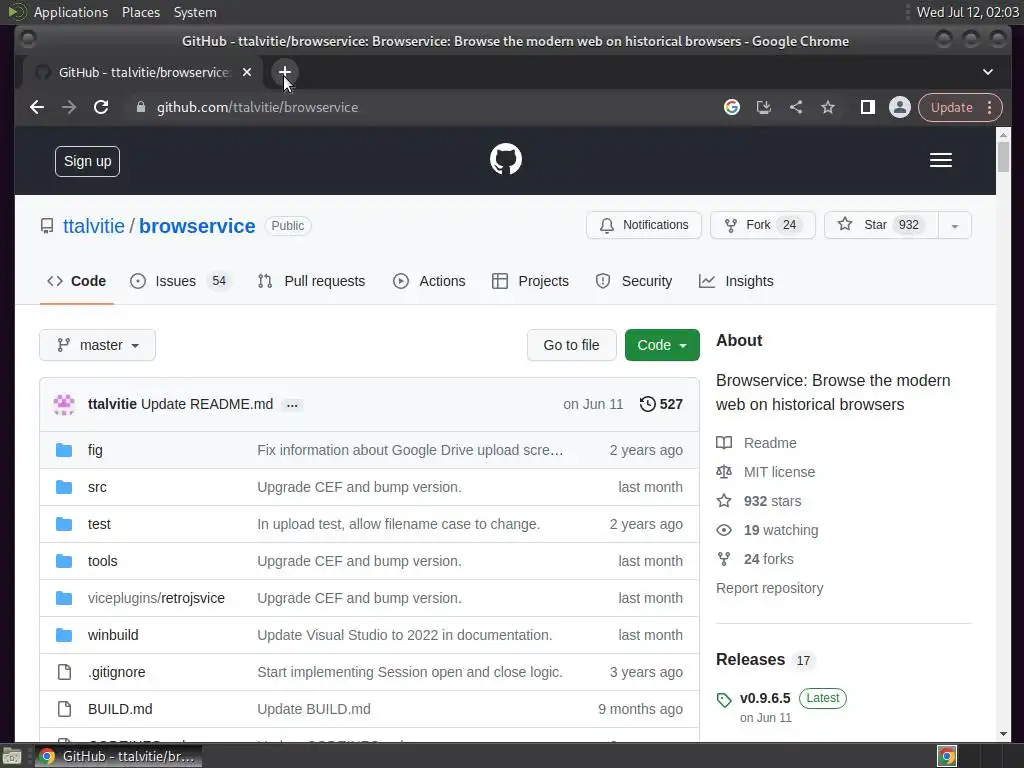Click the src folder icon

coord(64,487)
